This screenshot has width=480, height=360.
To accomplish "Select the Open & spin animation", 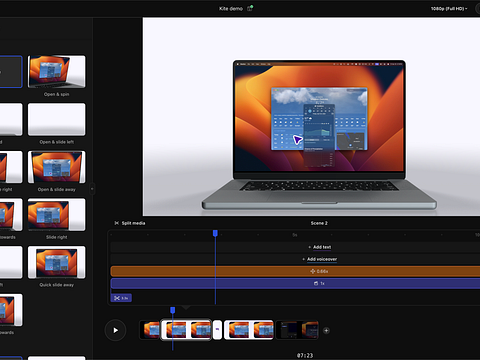I will [57, 72].
